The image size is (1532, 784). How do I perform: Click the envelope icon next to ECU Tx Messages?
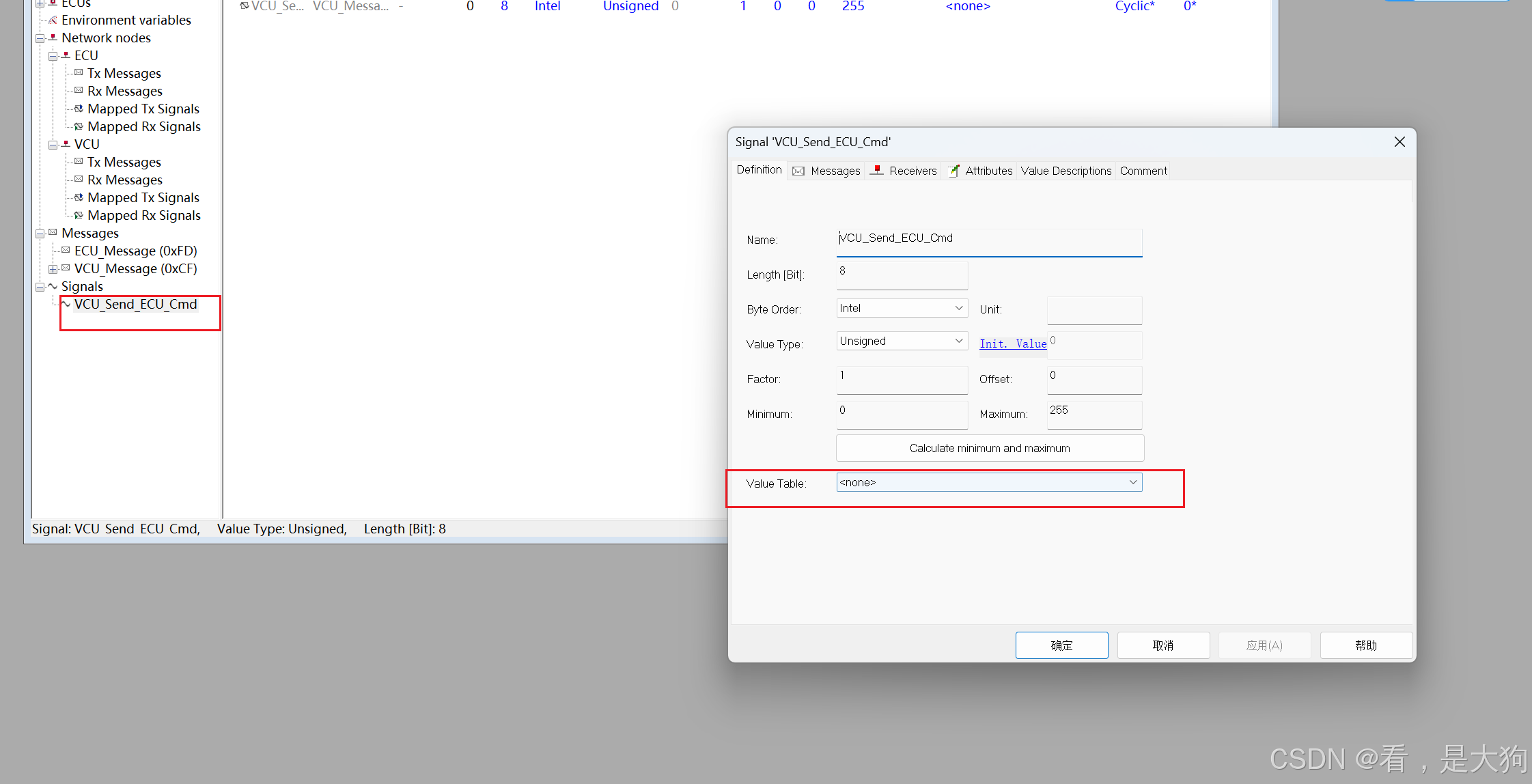click(x=79, y=73)
